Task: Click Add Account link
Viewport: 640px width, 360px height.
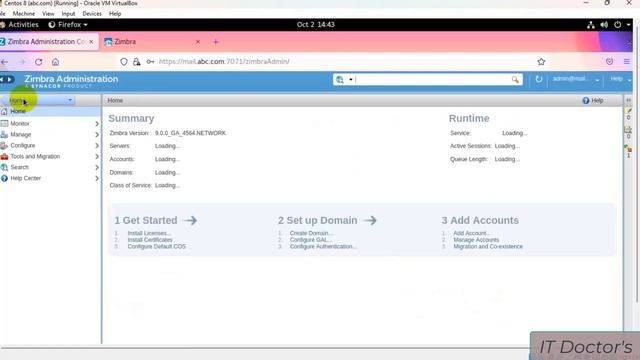Action: coord(471,233)
